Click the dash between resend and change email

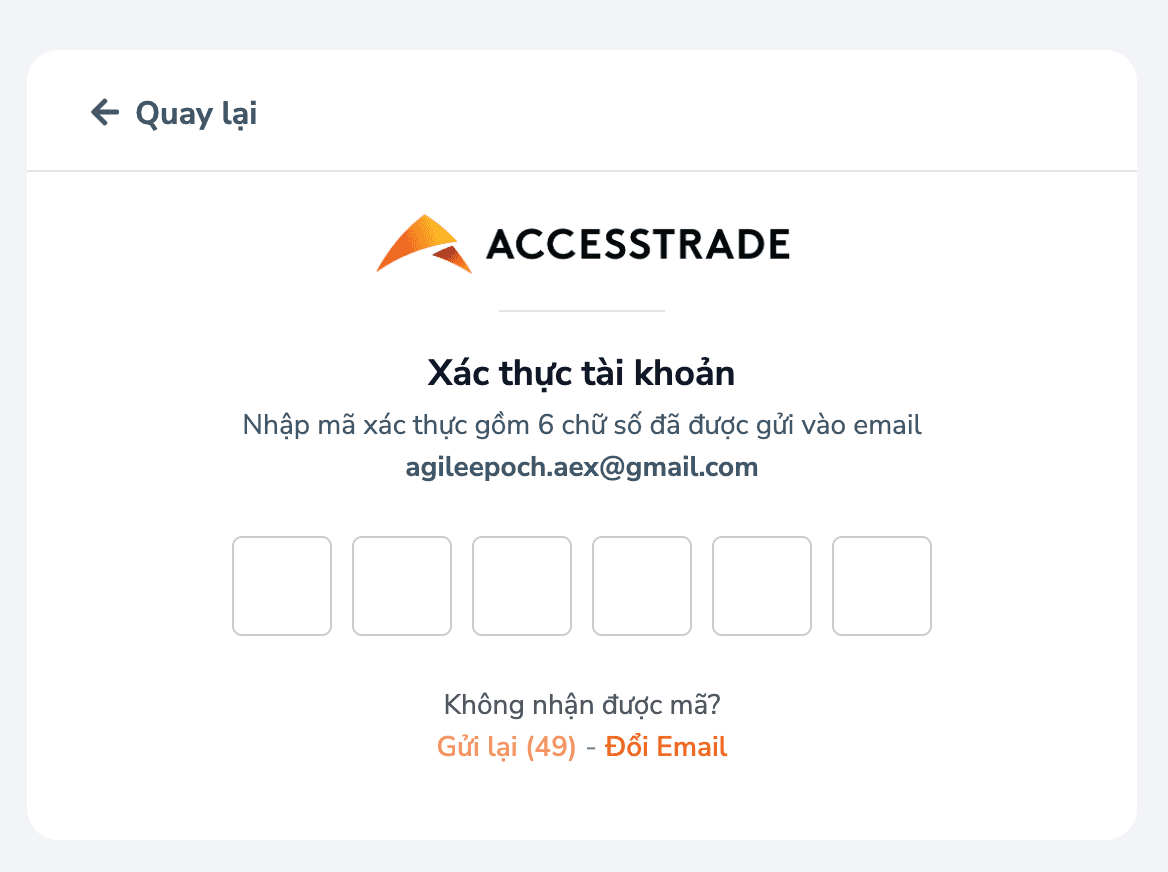pos(591,747)
